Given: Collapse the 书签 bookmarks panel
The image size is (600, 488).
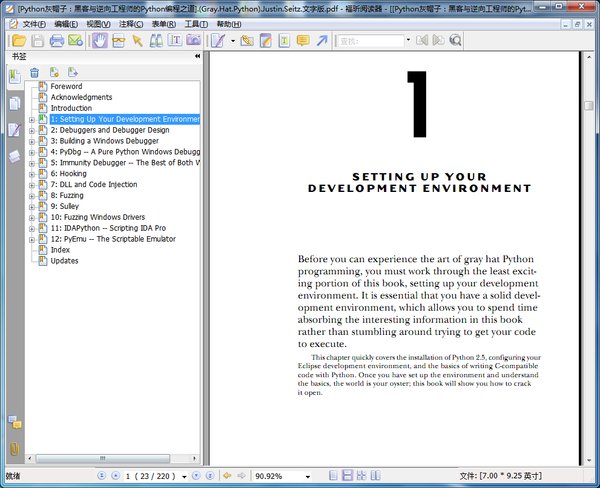Looking at the screenshot, I should coord(197,56).
